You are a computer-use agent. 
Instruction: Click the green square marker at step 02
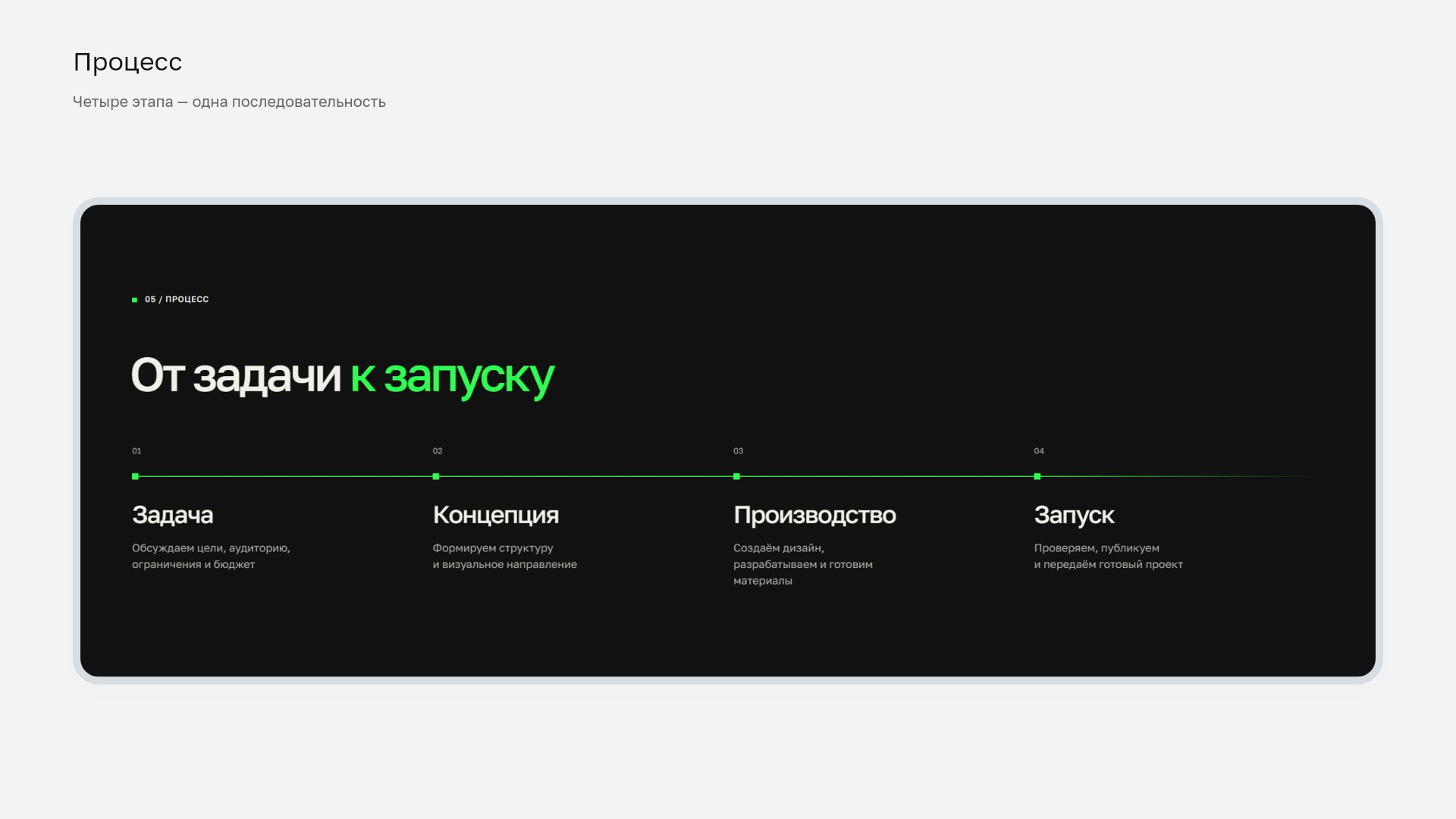coord(436,476)
